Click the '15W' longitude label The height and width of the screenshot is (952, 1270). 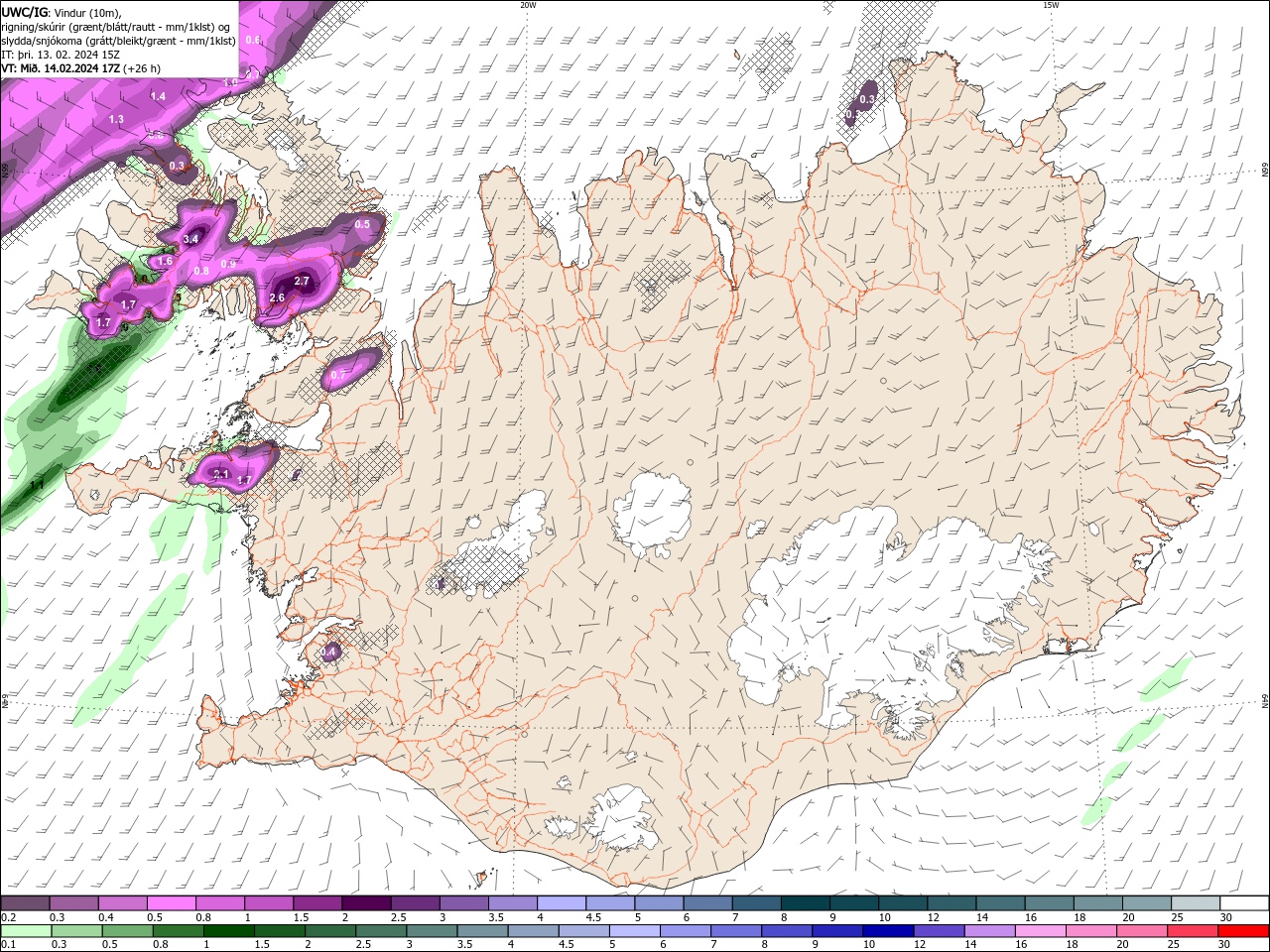[1051, 5]
